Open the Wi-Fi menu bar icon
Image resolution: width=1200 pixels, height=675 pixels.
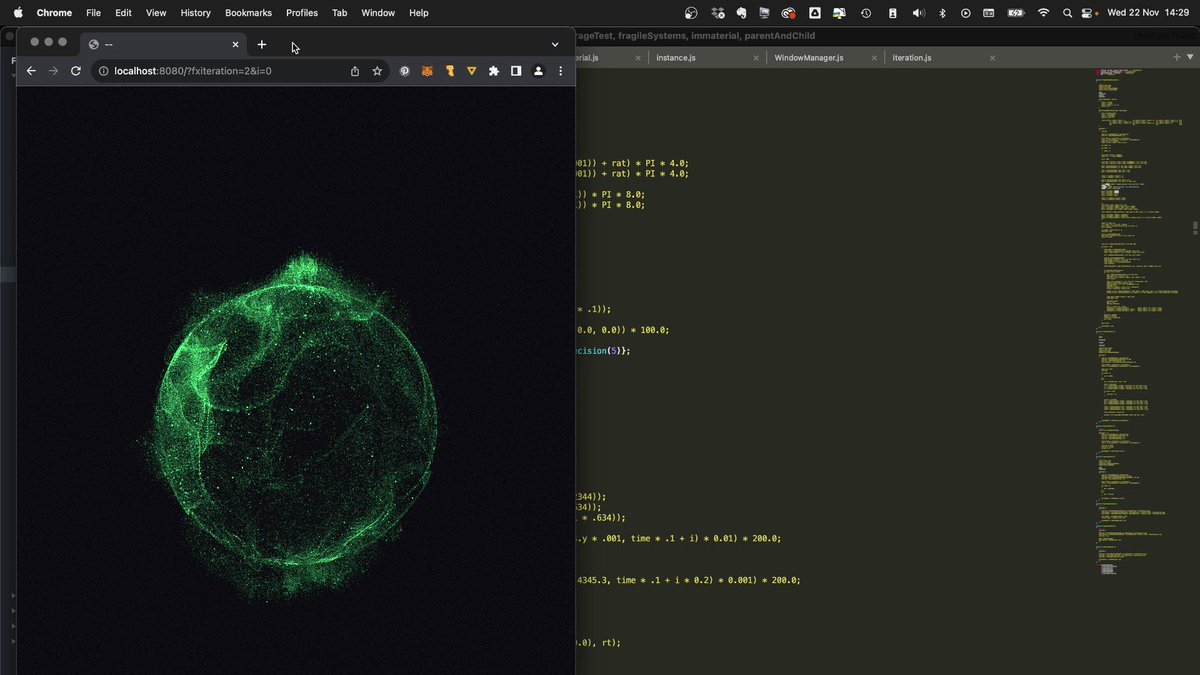(x=1043, y=13)
